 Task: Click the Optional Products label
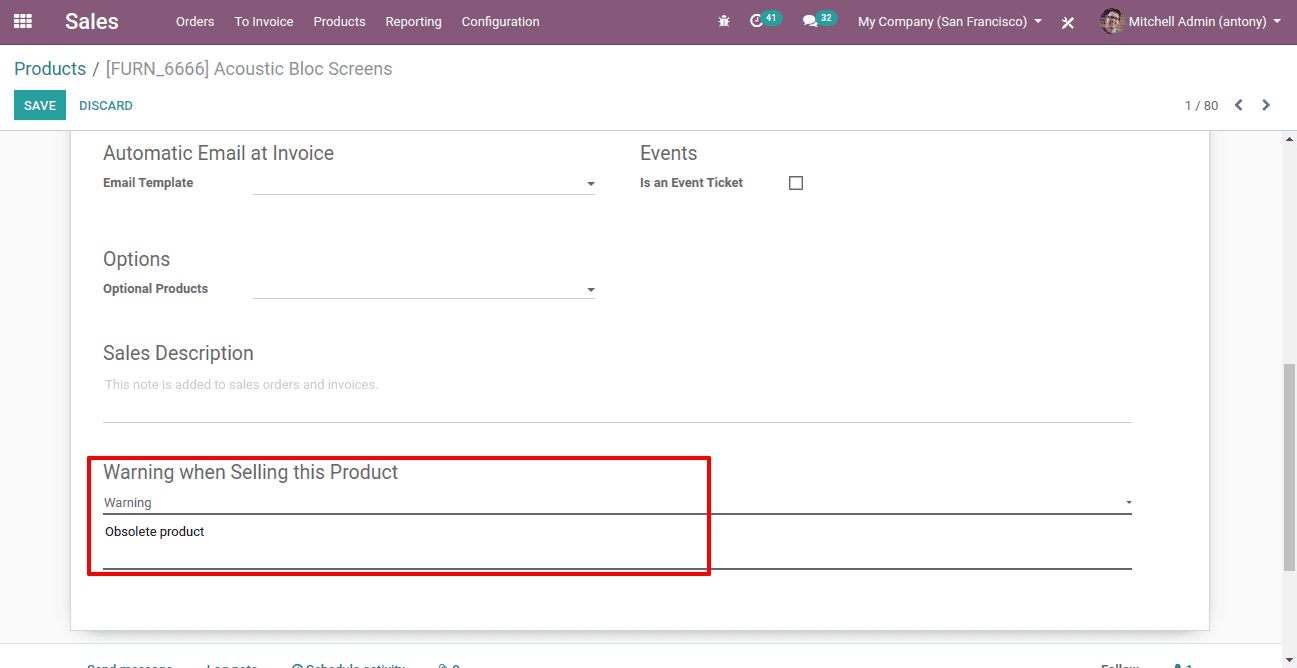(x=155, y=289)
